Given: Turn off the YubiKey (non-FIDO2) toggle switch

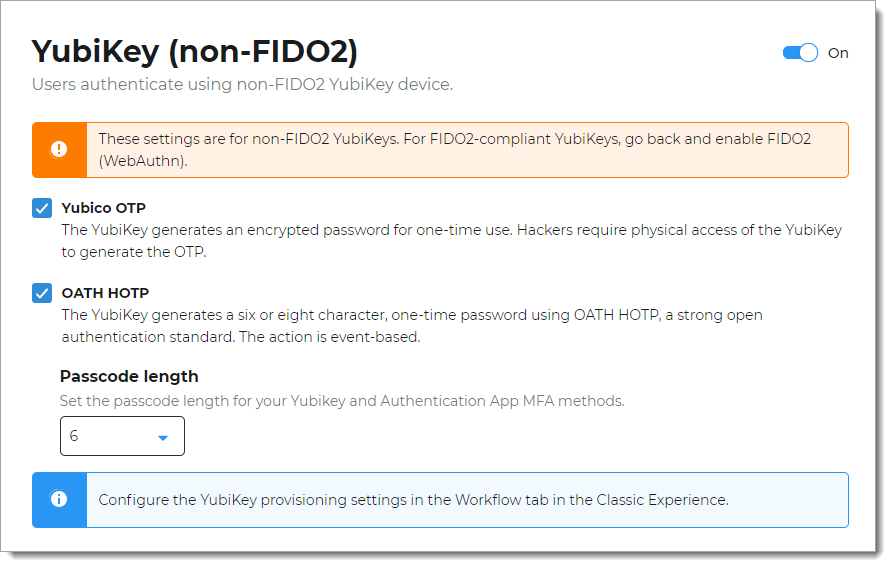Looking at the screenshot, I should (800, 53).
